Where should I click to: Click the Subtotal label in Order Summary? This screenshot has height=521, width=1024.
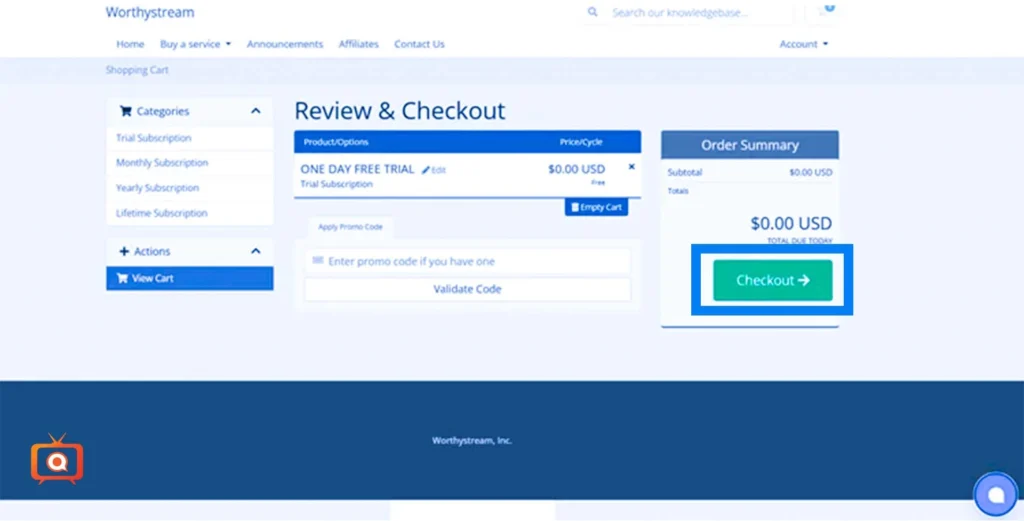click(684, 173)
